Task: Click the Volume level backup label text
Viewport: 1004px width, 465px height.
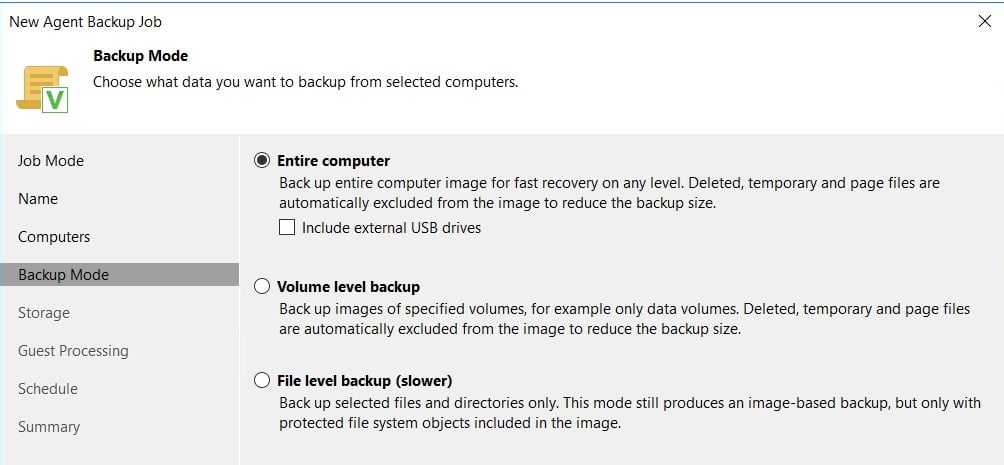Action: pos(348,286)
